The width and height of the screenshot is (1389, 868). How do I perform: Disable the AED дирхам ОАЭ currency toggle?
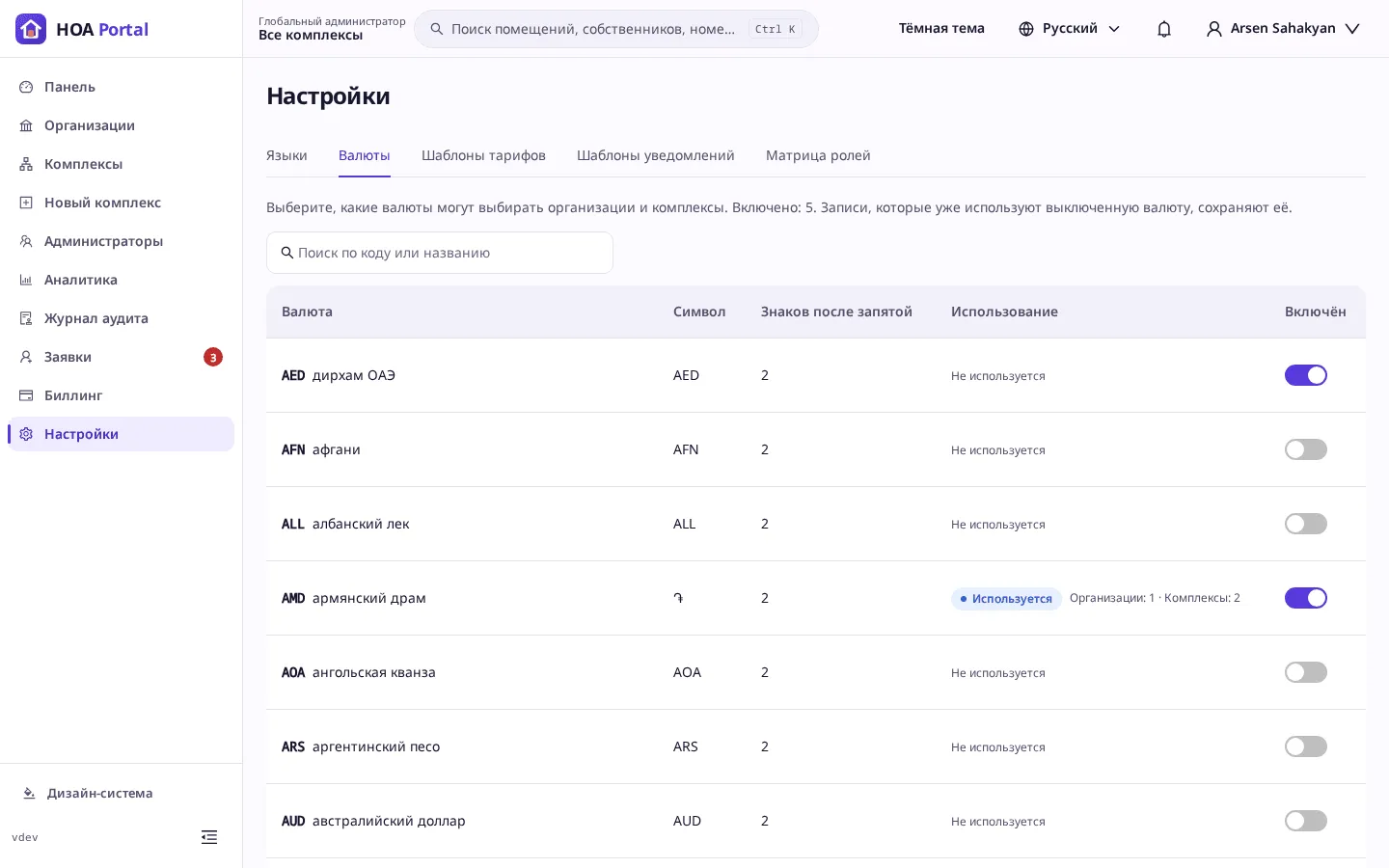pyautogui.click(x=1306, y=375)
